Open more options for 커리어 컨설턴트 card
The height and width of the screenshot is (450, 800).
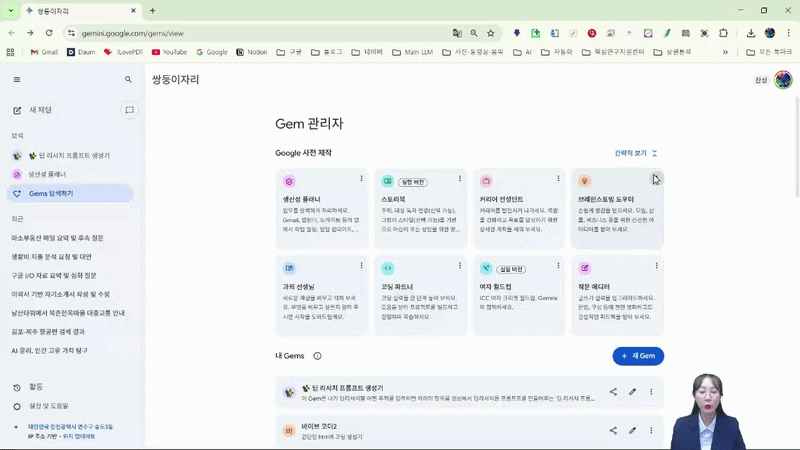[558, 179]
